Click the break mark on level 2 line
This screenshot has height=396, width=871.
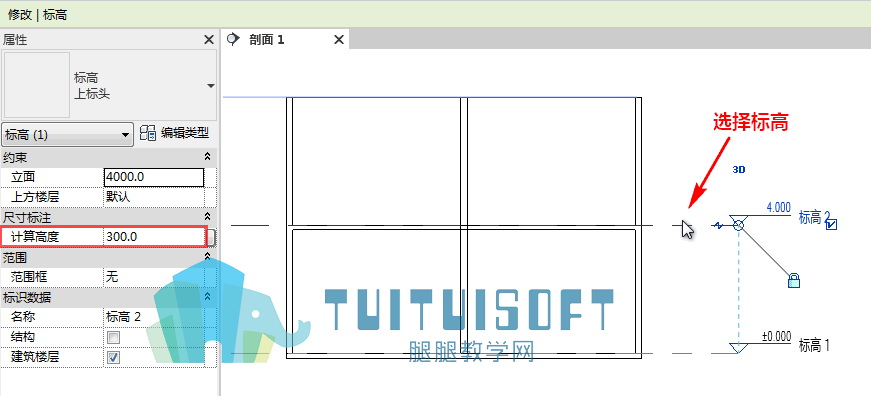click(x=719, y=225)
